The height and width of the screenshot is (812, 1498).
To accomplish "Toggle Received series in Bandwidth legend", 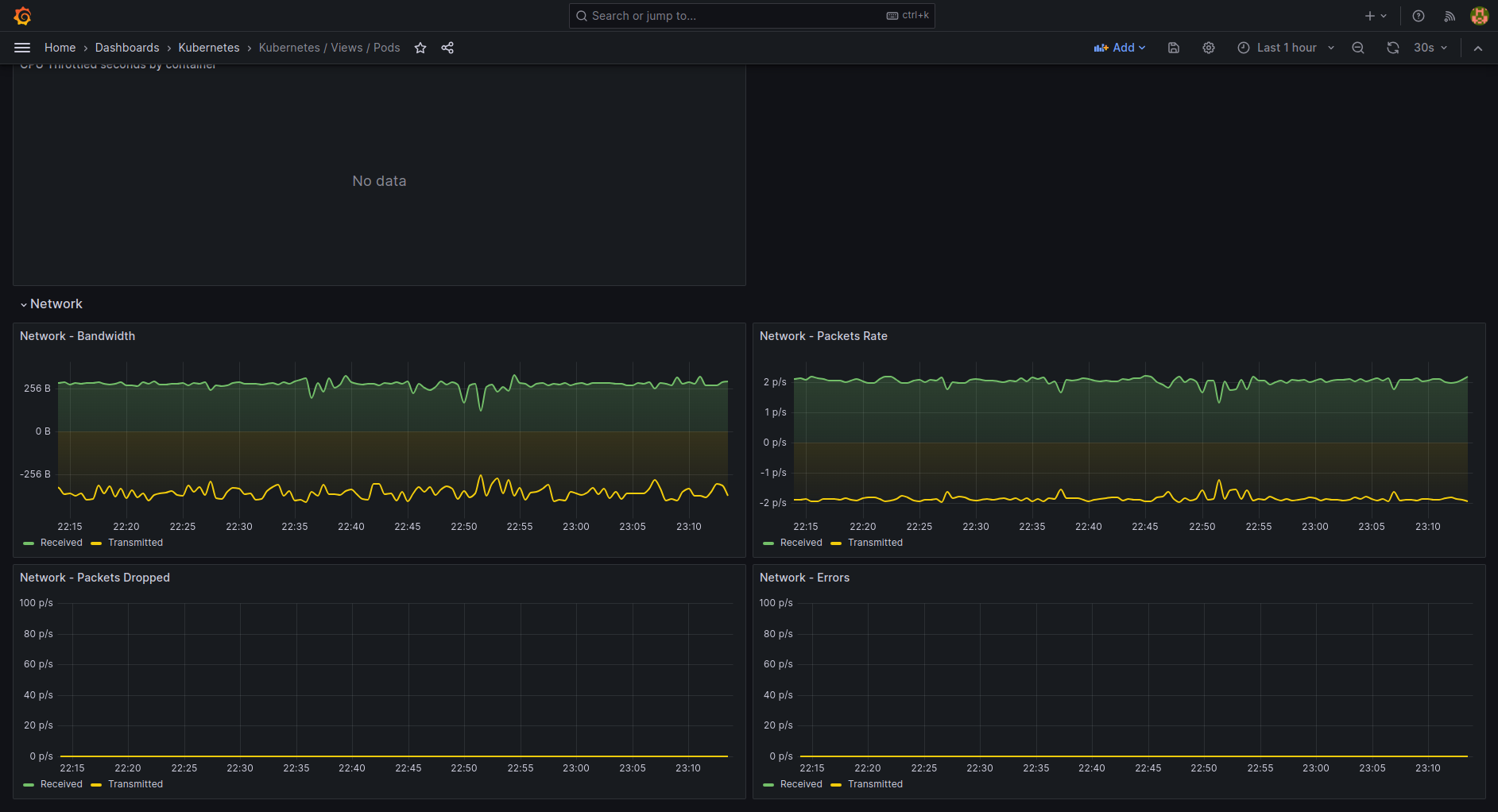I will coord(61,543).
